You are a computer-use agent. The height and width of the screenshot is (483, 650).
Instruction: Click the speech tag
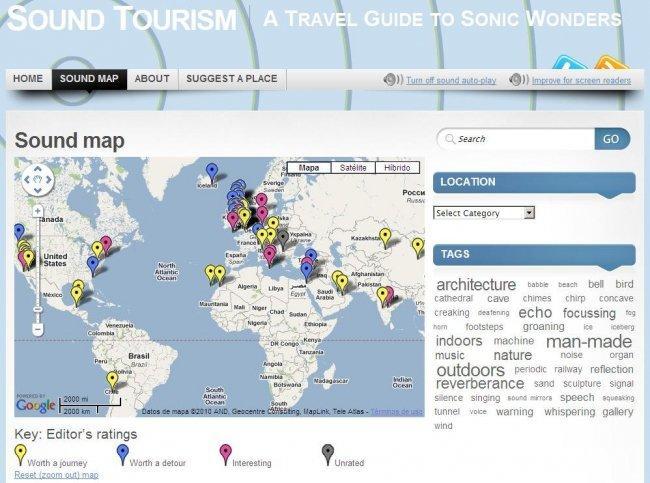click(x=577, y=398)
